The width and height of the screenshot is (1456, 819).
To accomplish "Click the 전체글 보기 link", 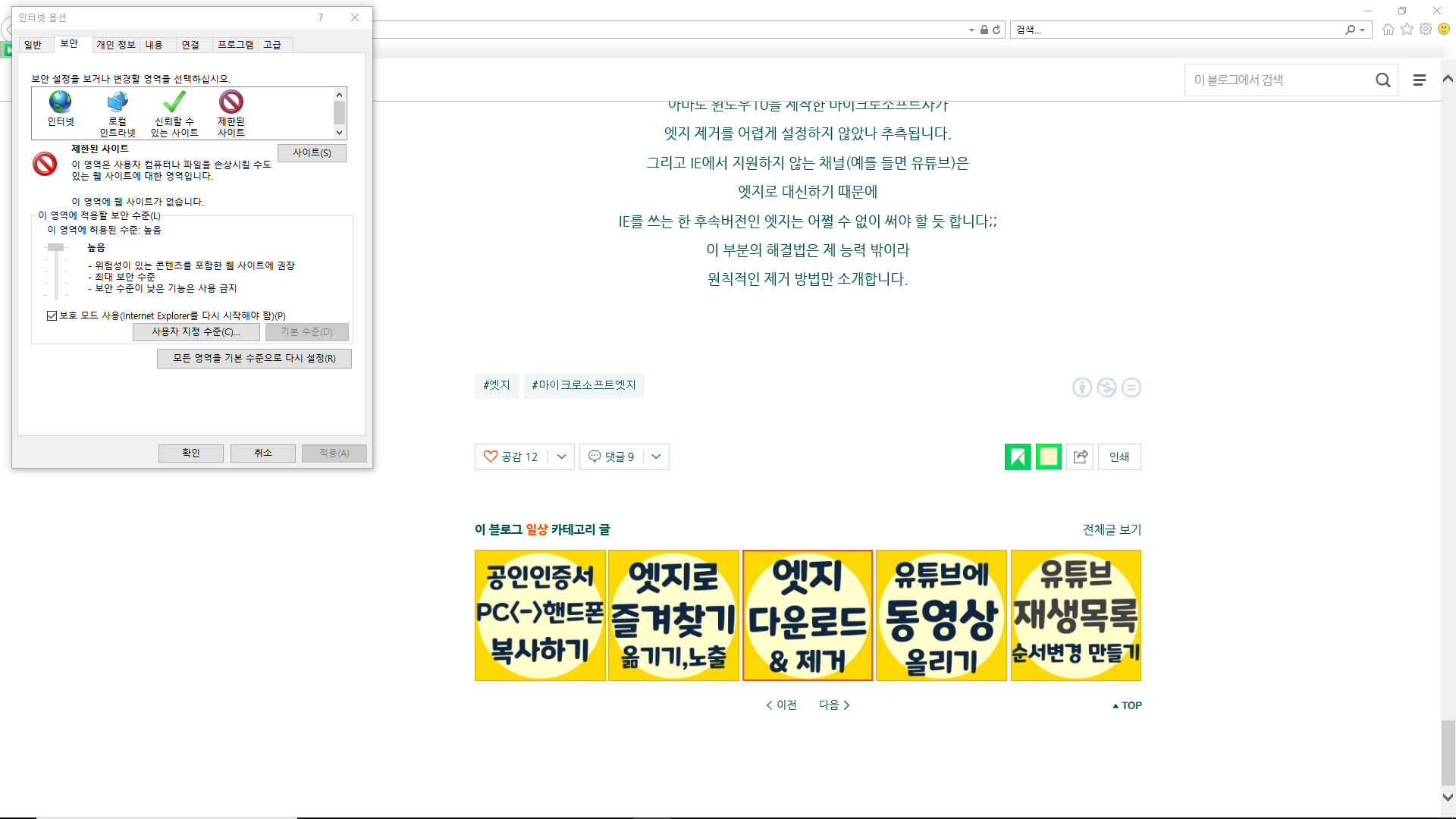I will [x=1111, y=529].
